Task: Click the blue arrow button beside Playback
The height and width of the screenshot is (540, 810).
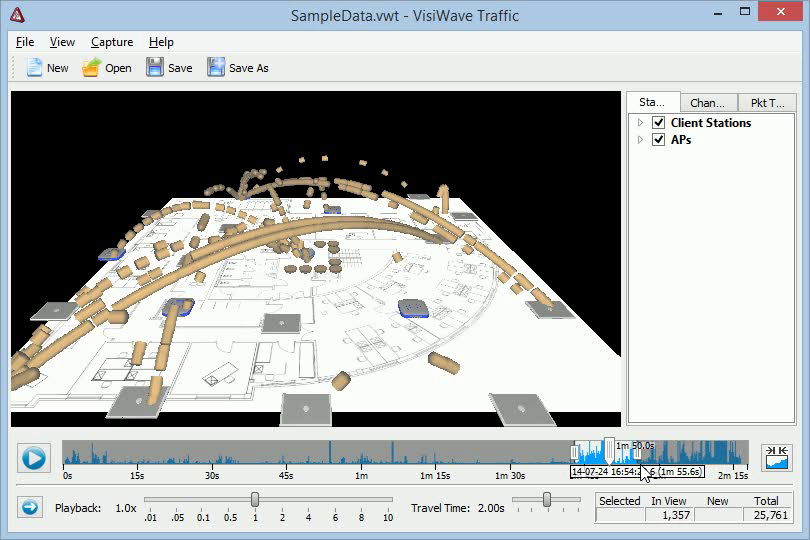Action: pos(29,507)
